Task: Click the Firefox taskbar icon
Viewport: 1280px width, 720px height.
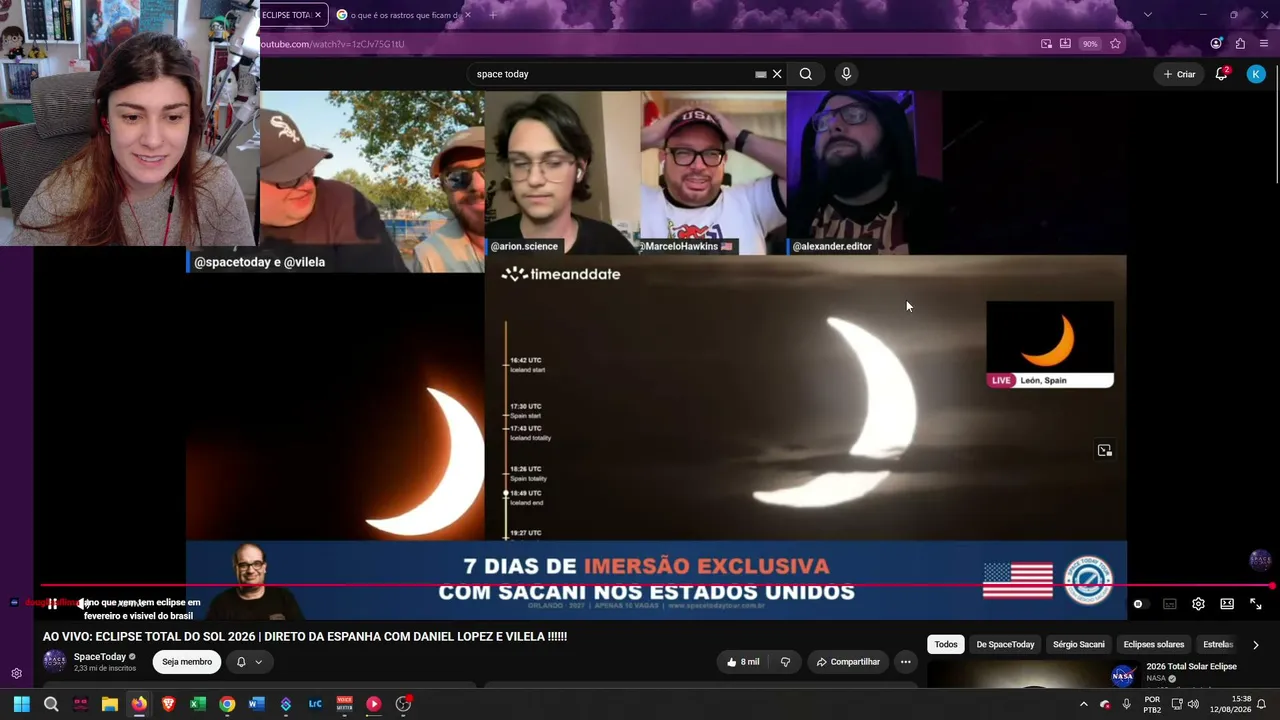Action: point(139,704)
